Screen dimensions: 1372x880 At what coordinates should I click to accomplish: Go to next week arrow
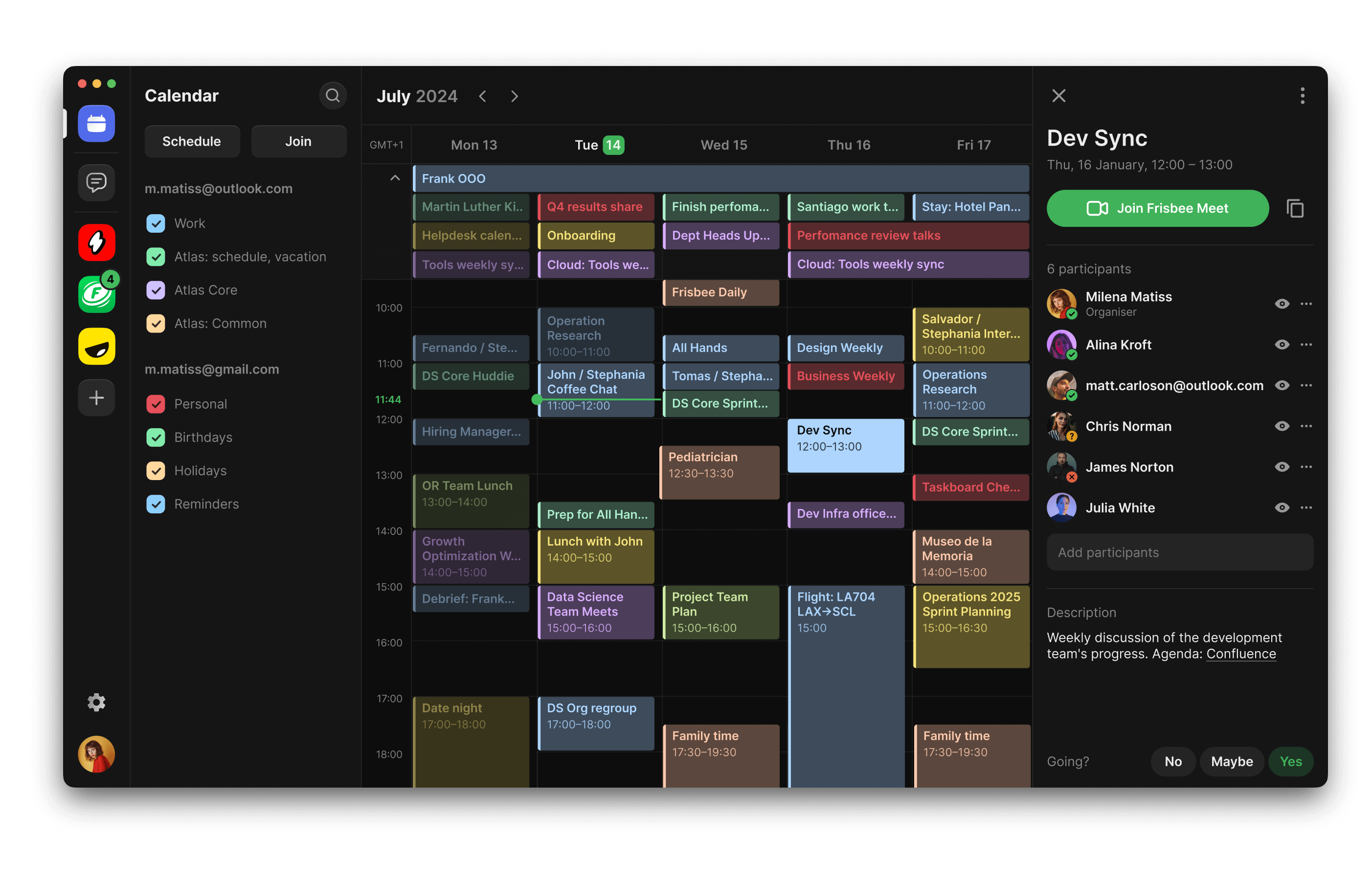click(x=515, y=96)
